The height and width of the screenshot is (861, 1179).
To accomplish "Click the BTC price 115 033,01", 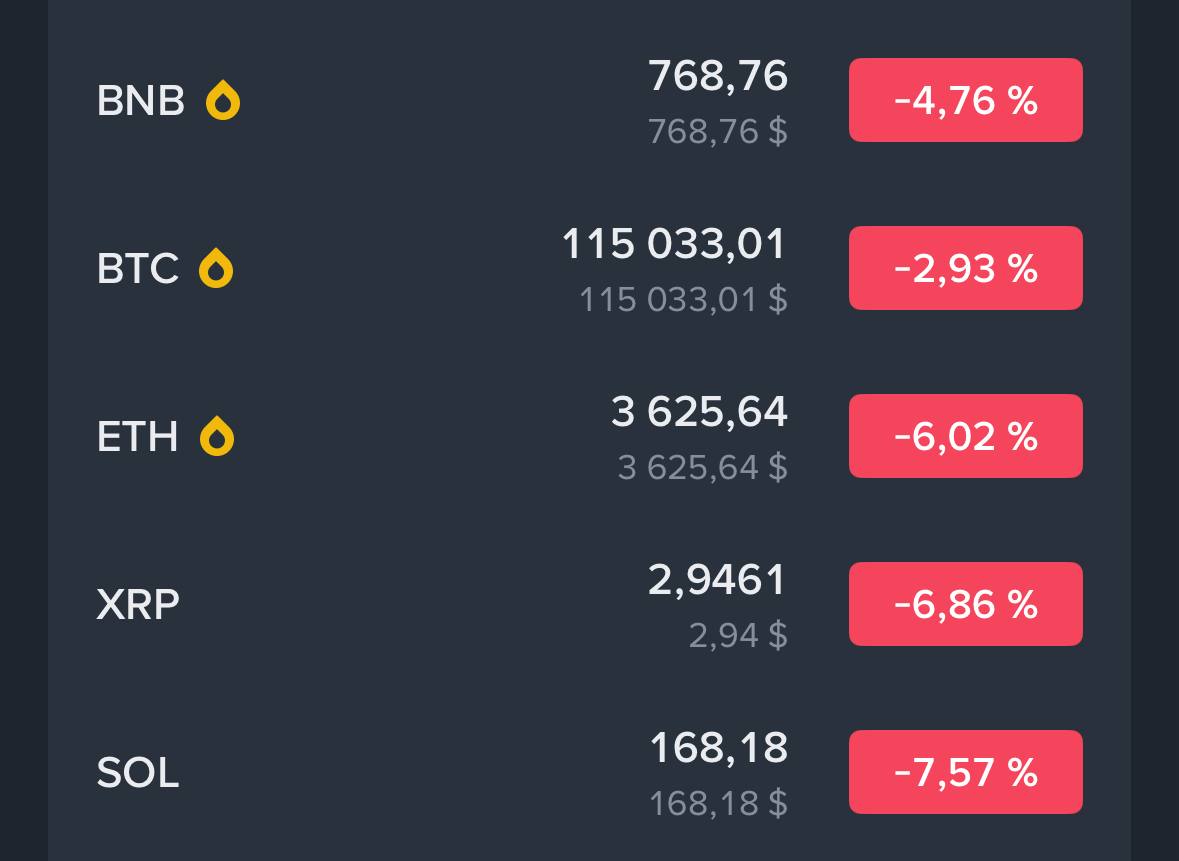I will [674, 244].
